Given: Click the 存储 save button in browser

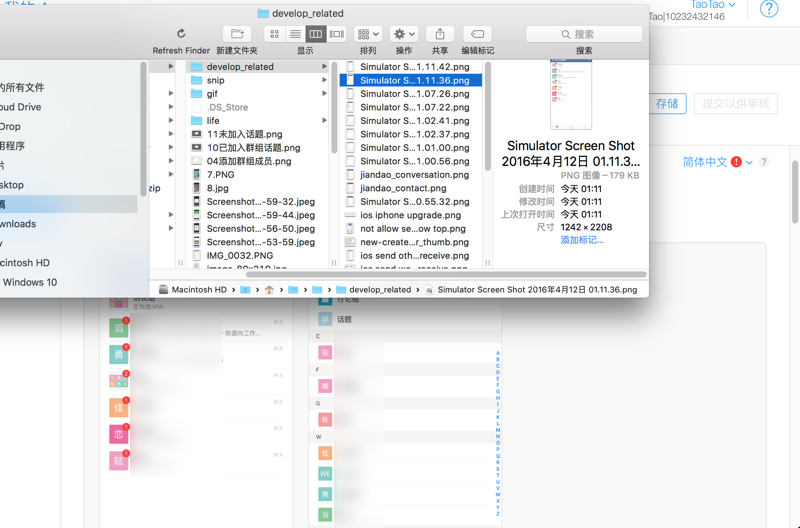Looking at the screenshot, I should [667, 104].
